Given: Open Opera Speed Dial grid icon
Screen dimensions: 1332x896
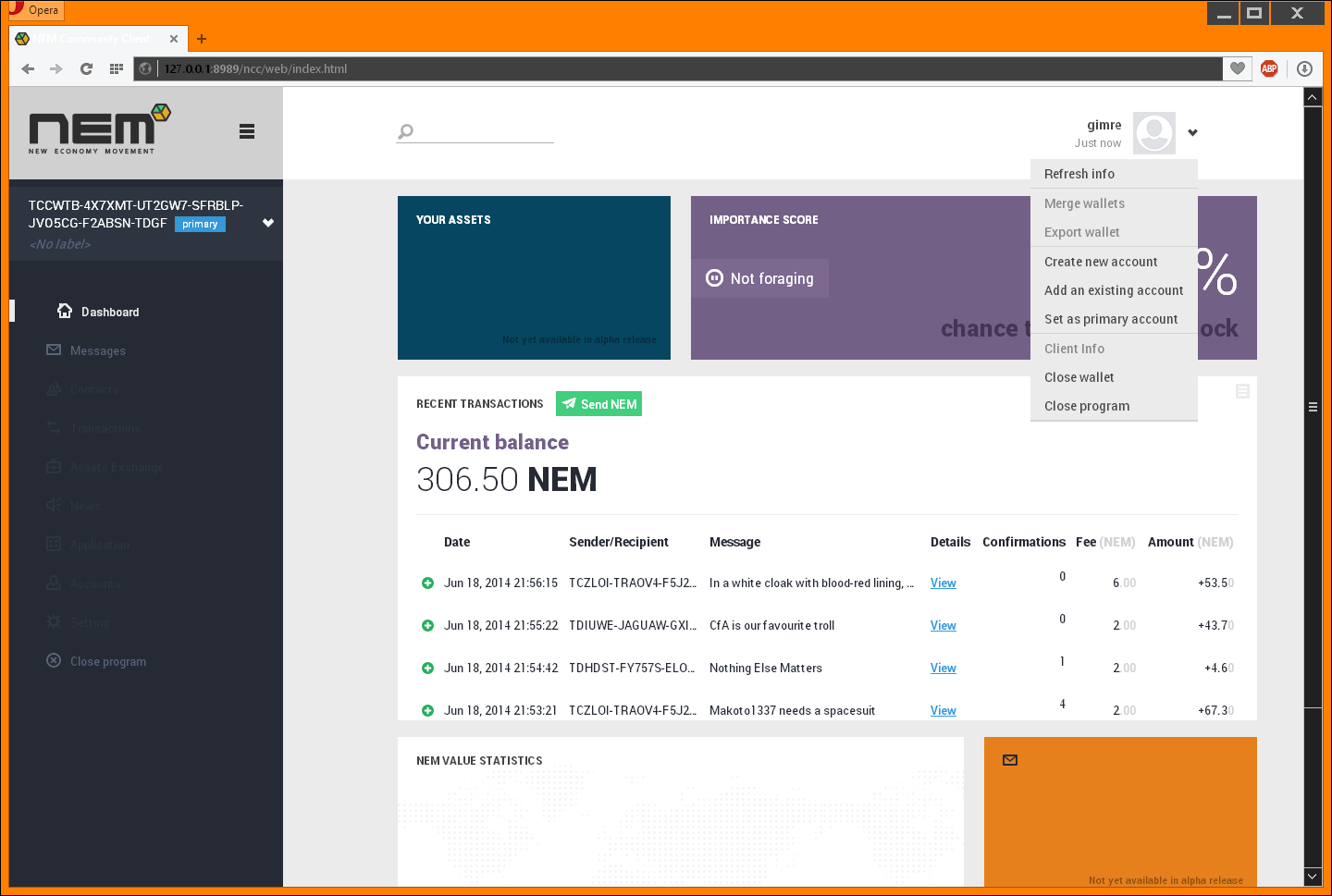Looking at the screenshot, I should 117,68.
